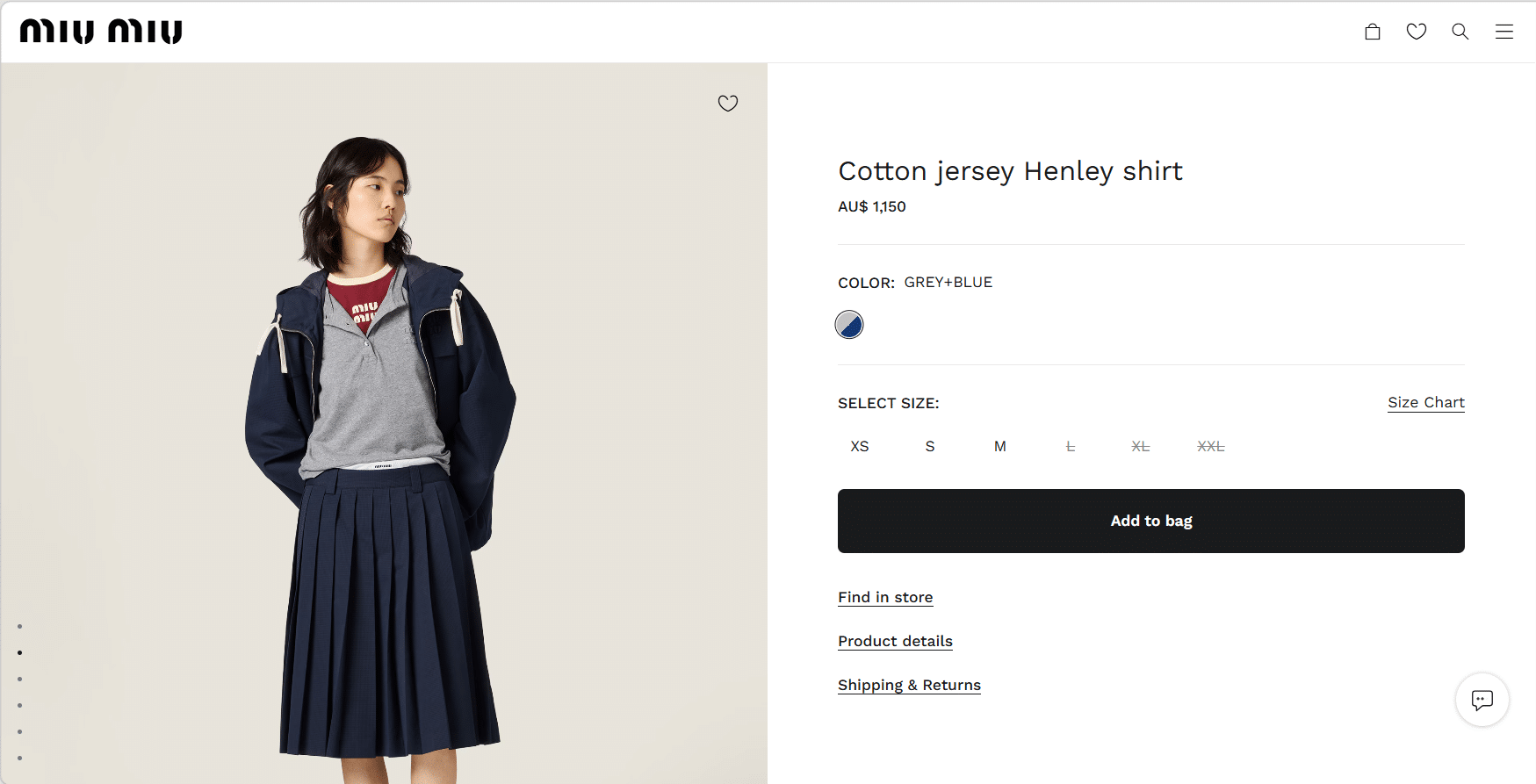Select the Grey+Blue color swatch
The image size is (1536, 784).
pyautogui.click(x=849, y=325)
